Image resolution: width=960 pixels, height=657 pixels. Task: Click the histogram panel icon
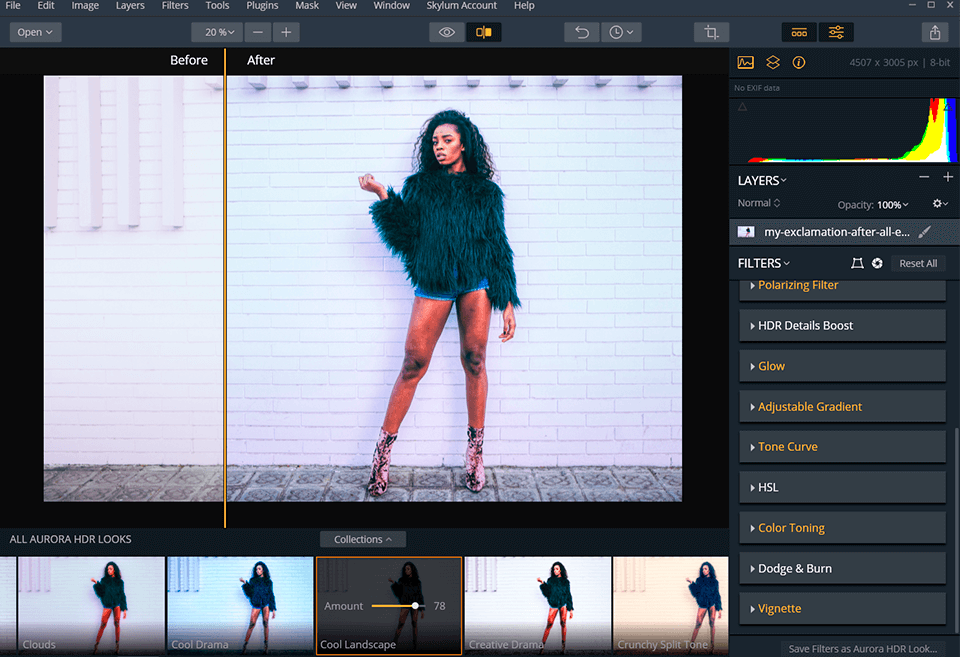(x=745, y=62)
